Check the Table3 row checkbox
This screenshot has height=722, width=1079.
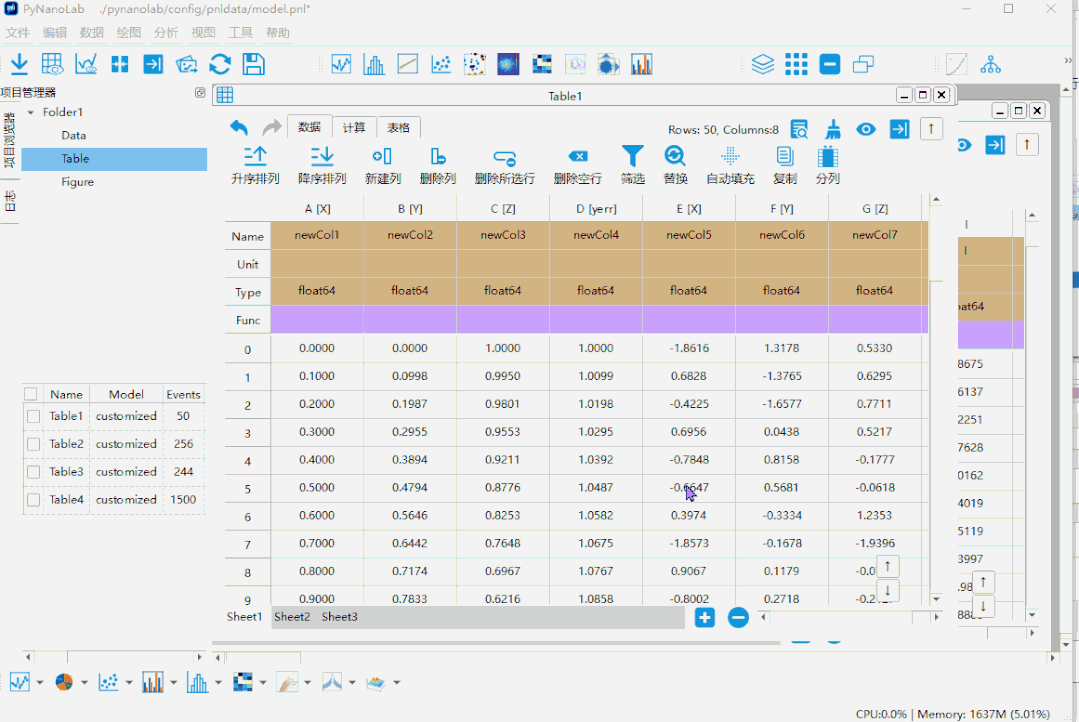click(33, 471)
